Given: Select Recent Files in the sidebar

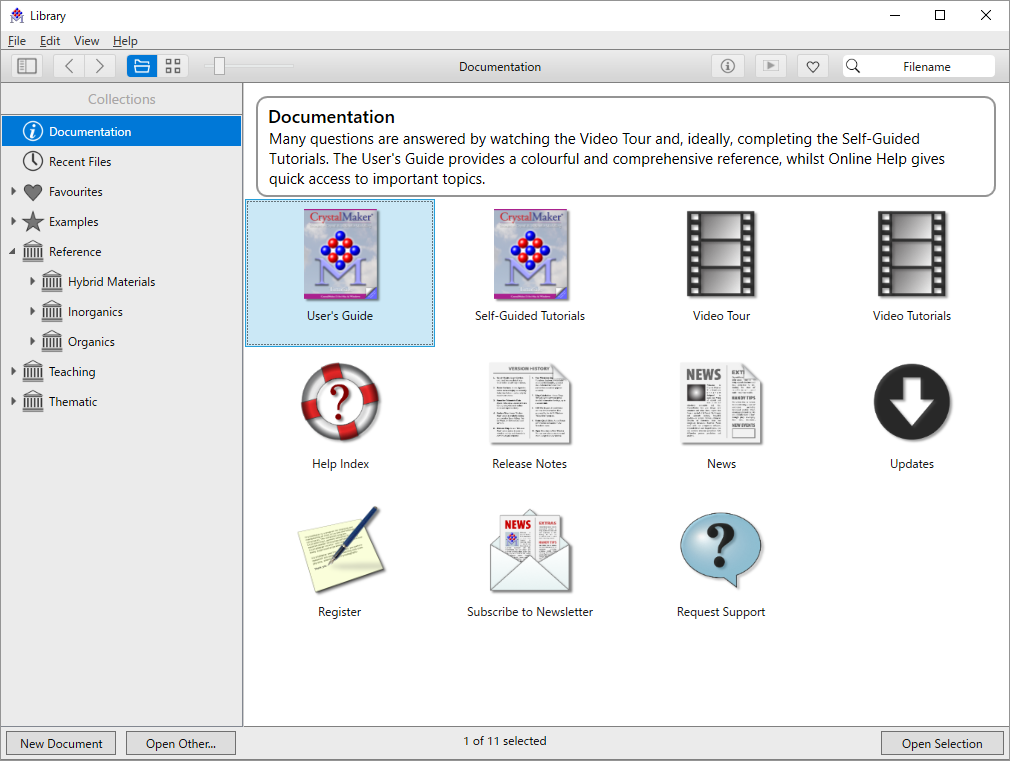Looking at the screenshot, I should [x=122, y=161].
